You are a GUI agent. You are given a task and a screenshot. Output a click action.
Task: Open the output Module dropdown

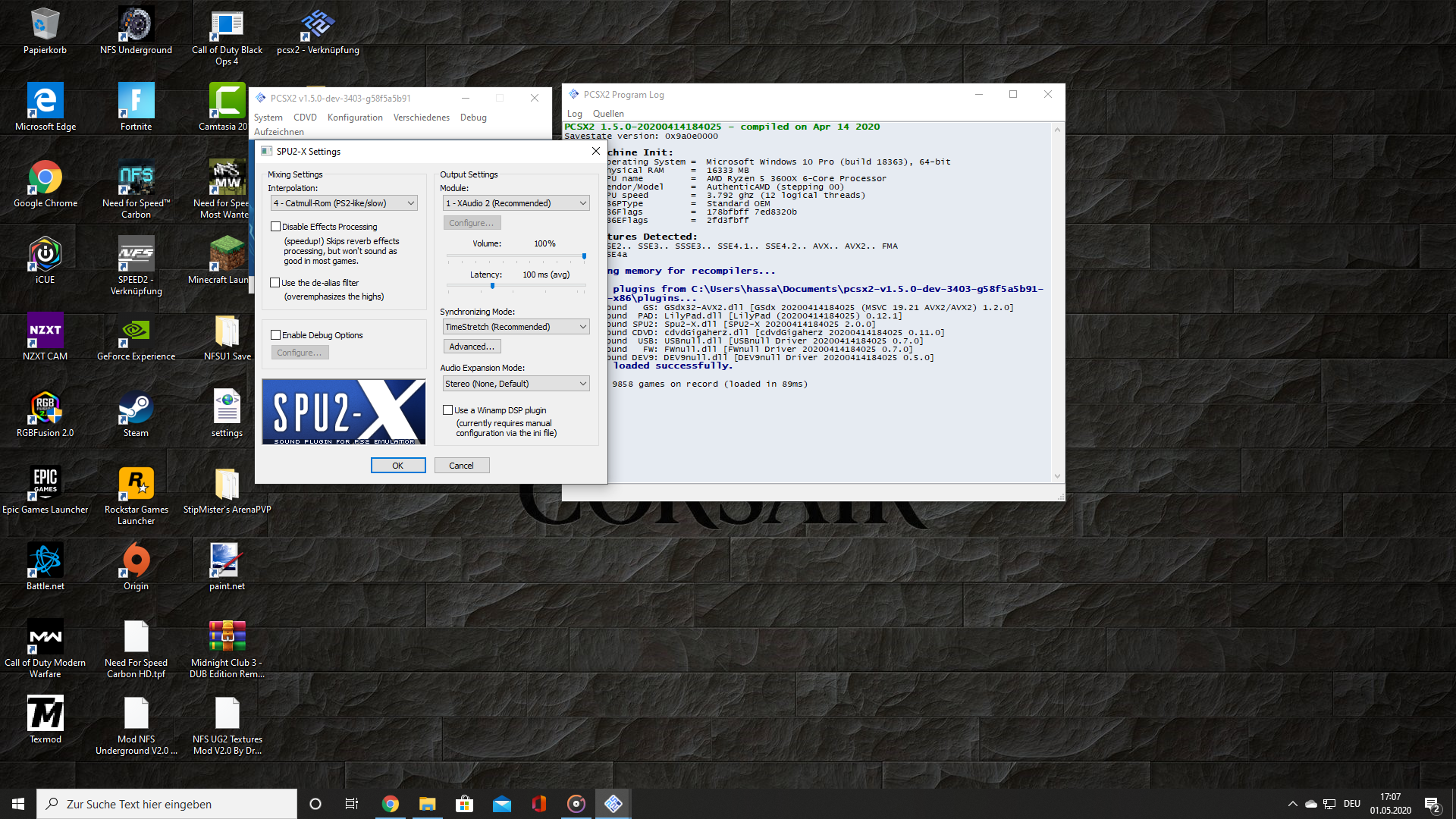pos(516,203)
